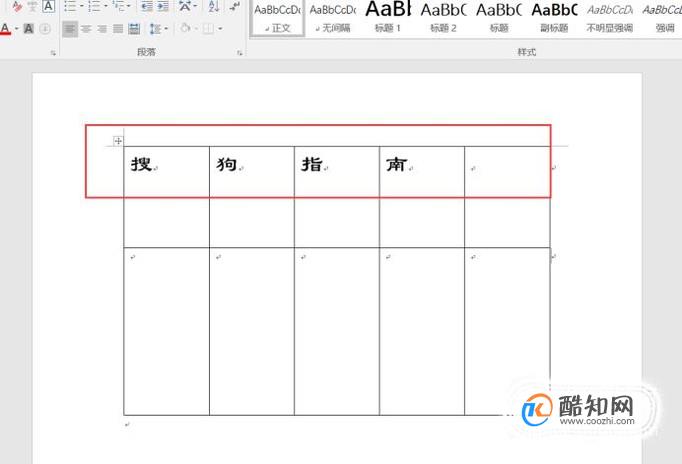682x464 pixels.
Task: Apply a bulleted list
Action: coord(70,6)
